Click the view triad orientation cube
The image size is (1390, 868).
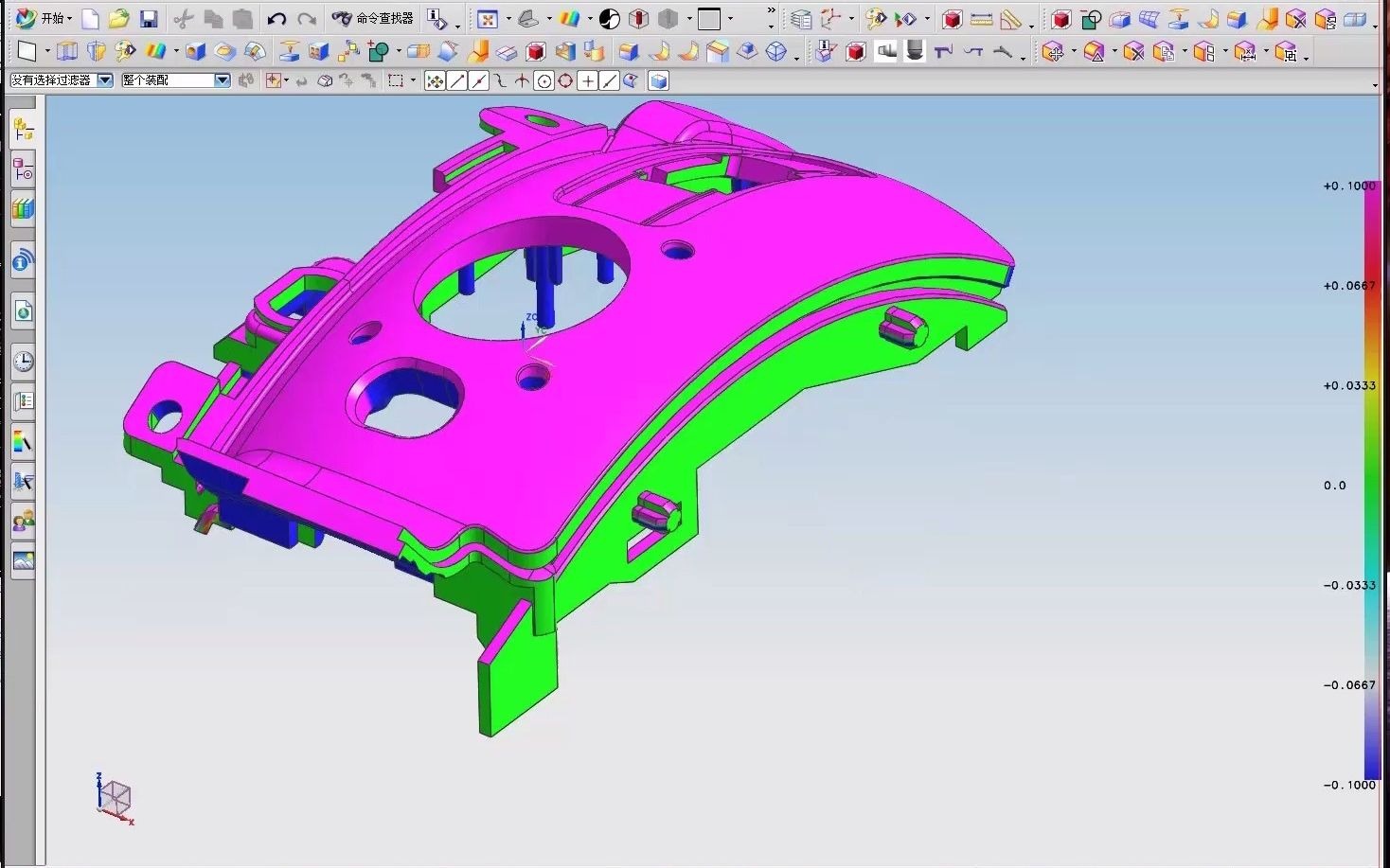tap(115, 799)
